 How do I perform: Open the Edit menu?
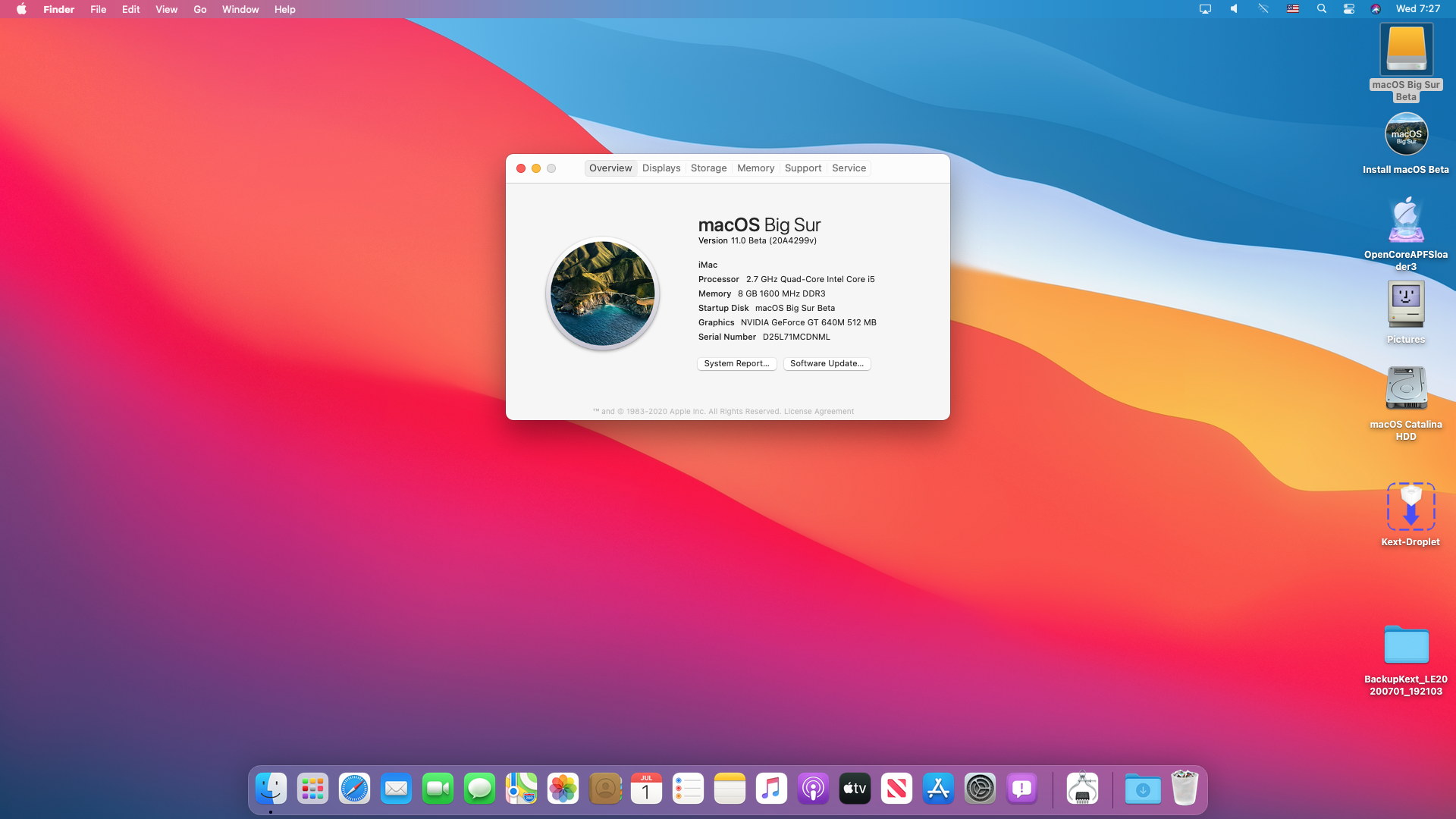coord(130,9)
